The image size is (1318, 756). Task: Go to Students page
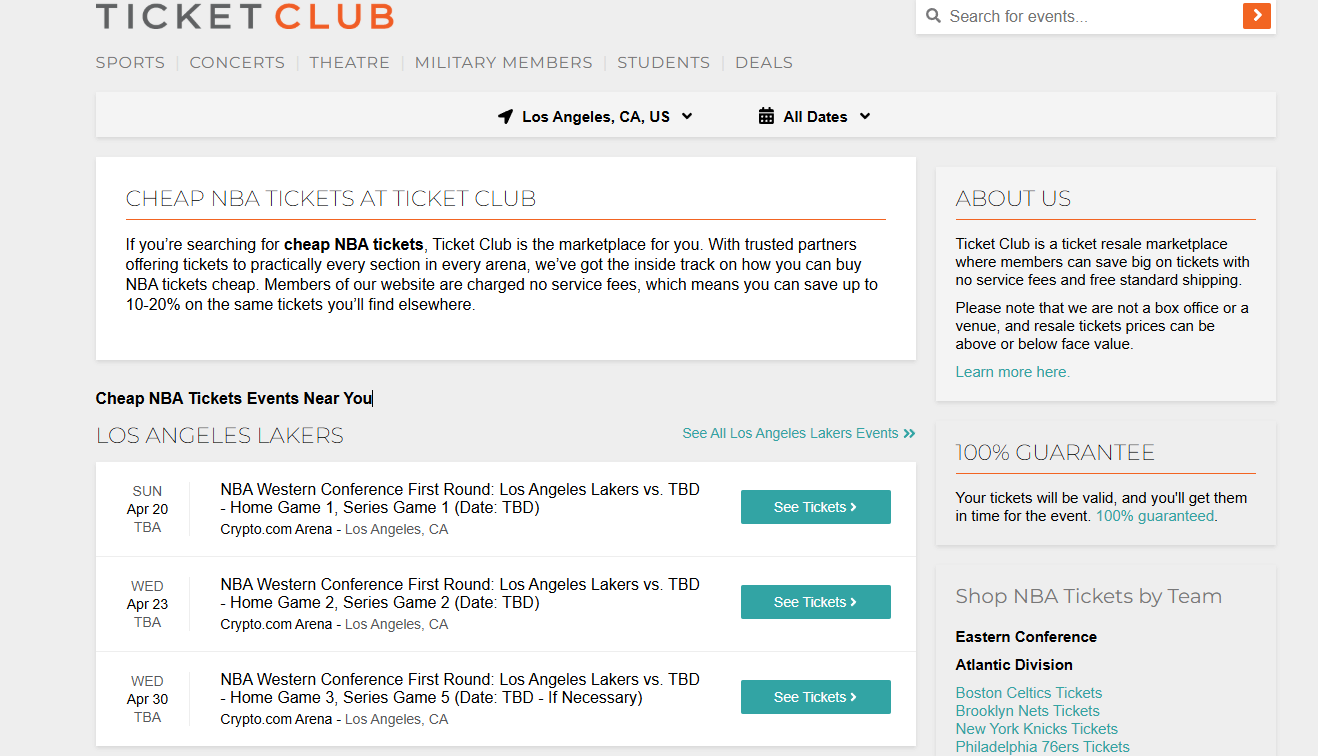coord(663,62)
